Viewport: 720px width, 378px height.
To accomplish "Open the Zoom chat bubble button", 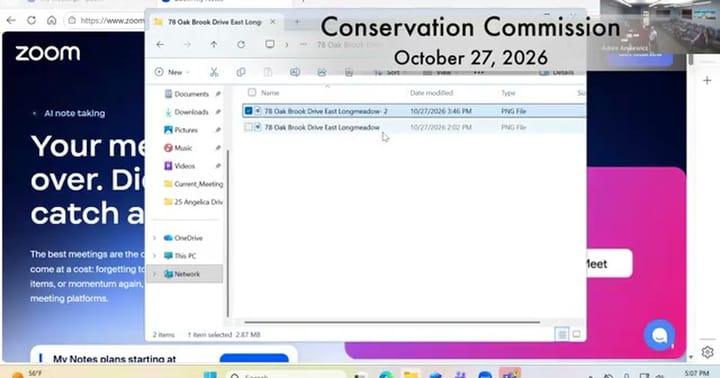I will [x=659, y=335].
